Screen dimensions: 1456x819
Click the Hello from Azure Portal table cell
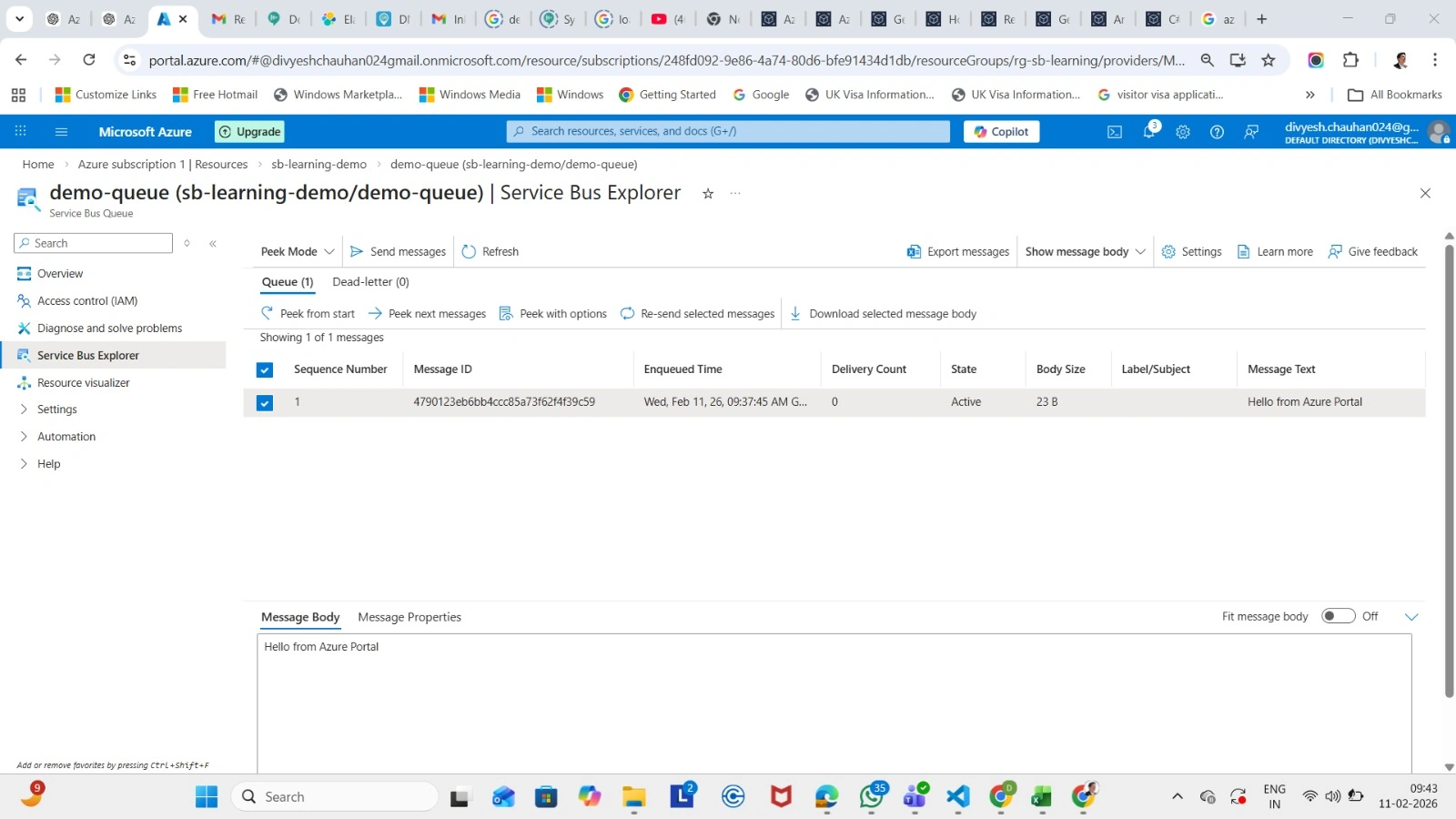coord(1305,402)
